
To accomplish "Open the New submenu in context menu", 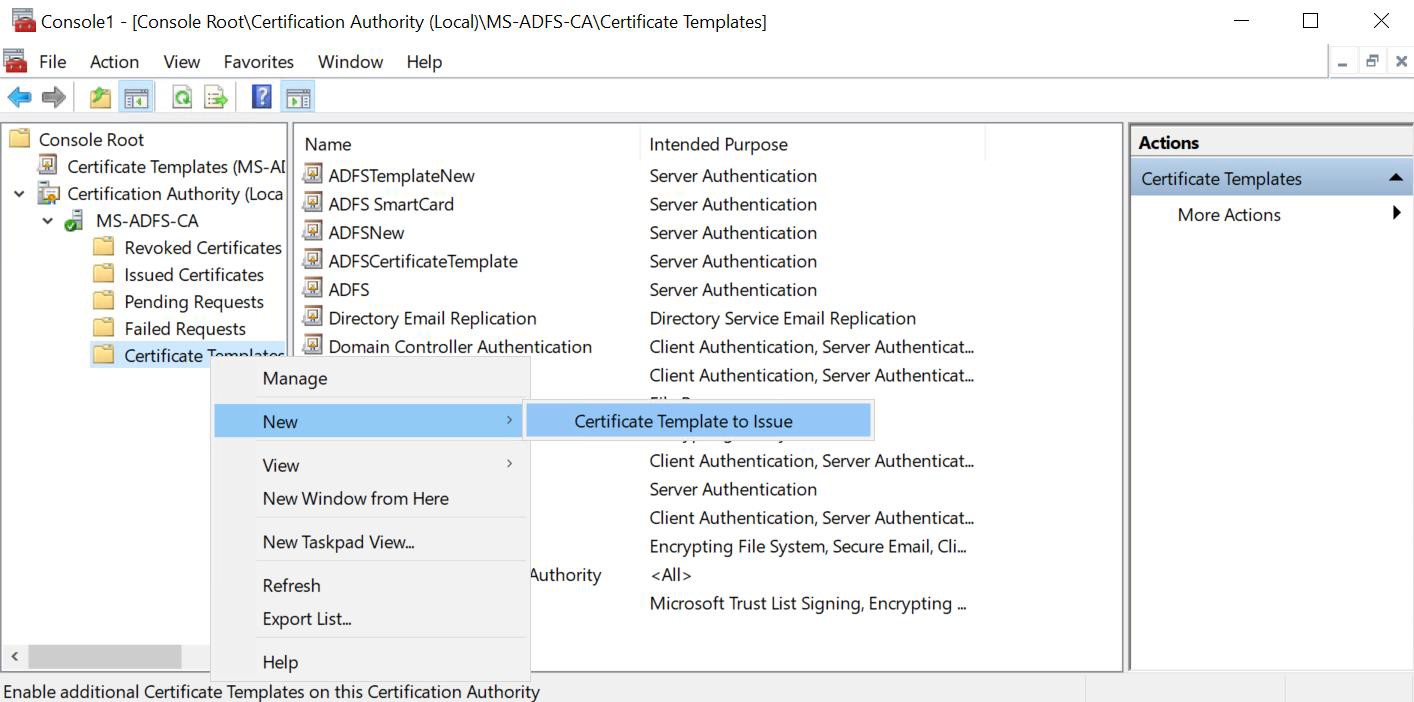I will (x=368, y=421).
